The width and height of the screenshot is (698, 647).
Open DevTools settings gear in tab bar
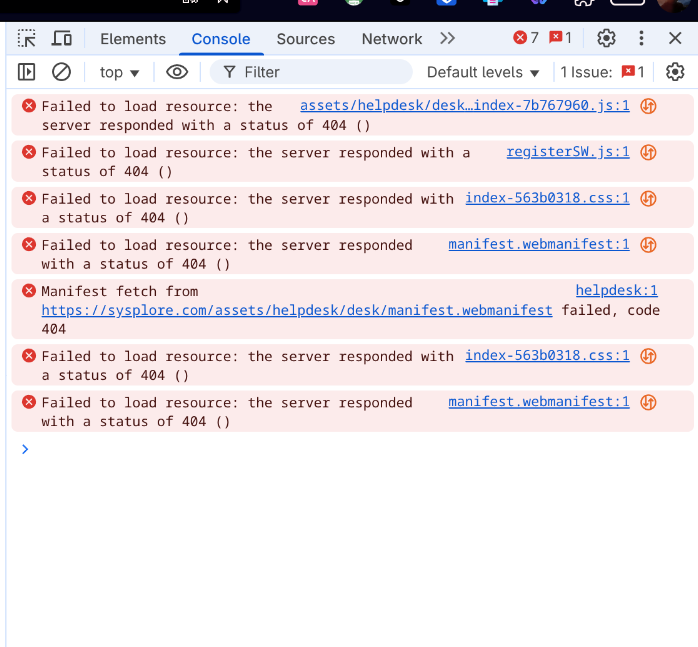pyautogui.click(x=606, y=38)
